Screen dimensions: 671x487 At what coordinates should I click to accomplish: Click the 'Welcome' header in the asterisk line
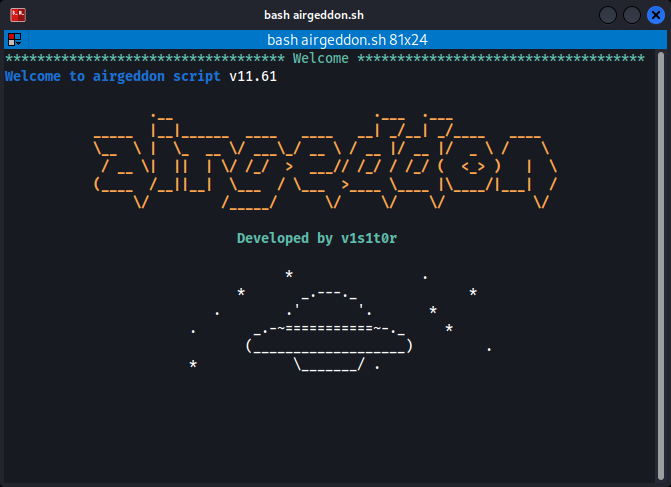321,58
